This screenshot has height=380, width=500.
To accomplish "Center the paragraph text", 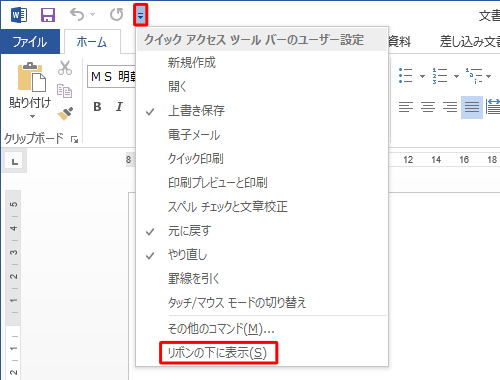I will [x=428, y=107].
